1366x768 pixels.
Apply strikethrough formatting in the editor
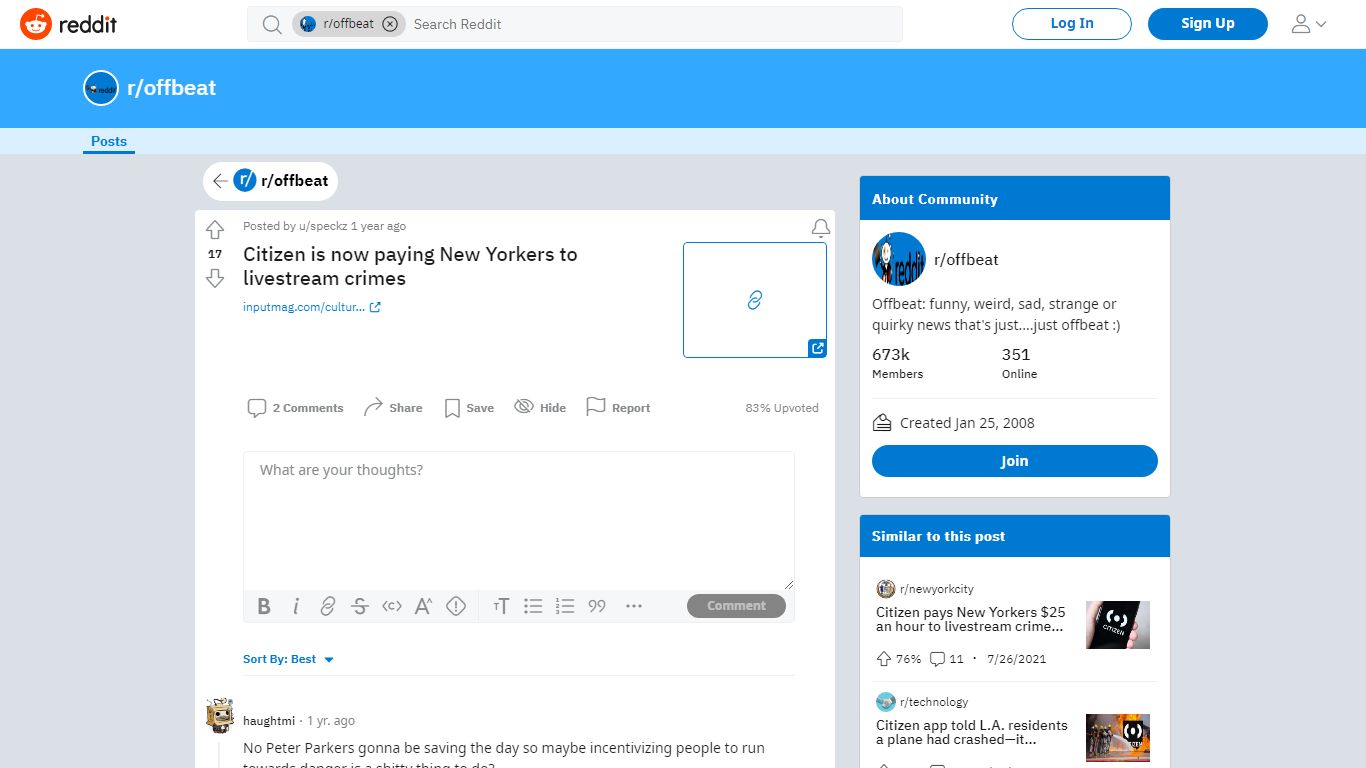[x=360, y=606]
